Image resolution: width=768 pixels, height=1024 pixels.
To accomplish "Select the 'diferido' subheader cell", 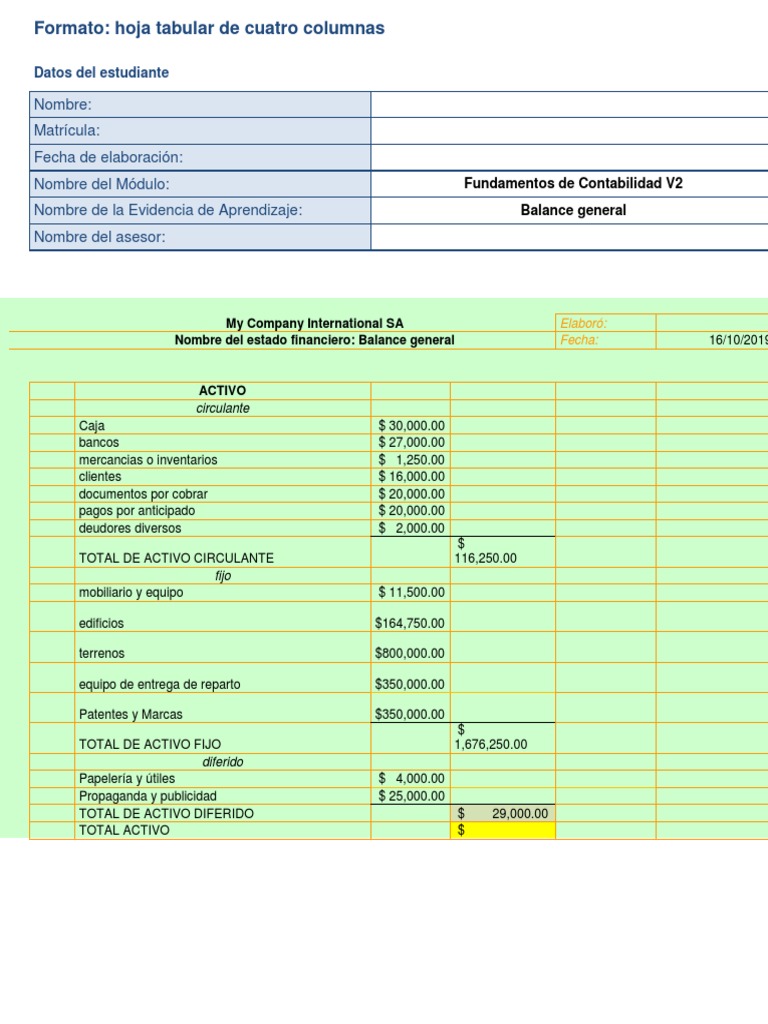I will pos(223,761).
